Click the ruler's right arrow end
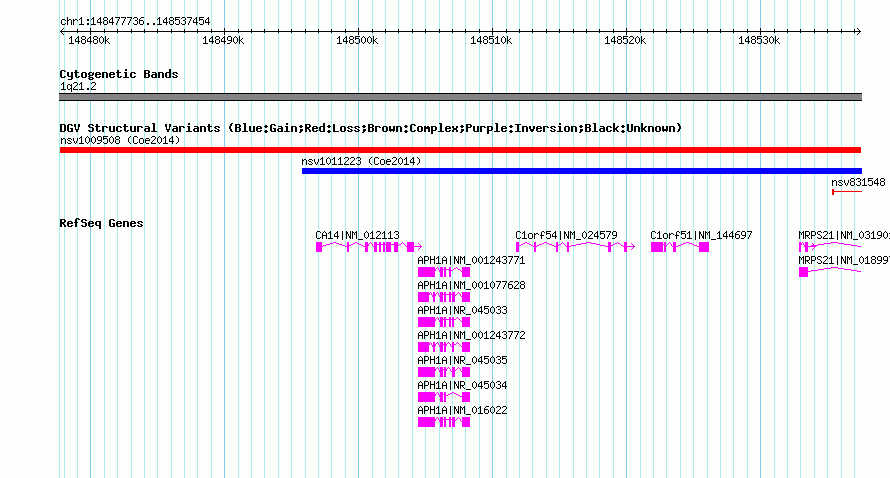This screenshot has height=478, width=890. pos(858,32)
